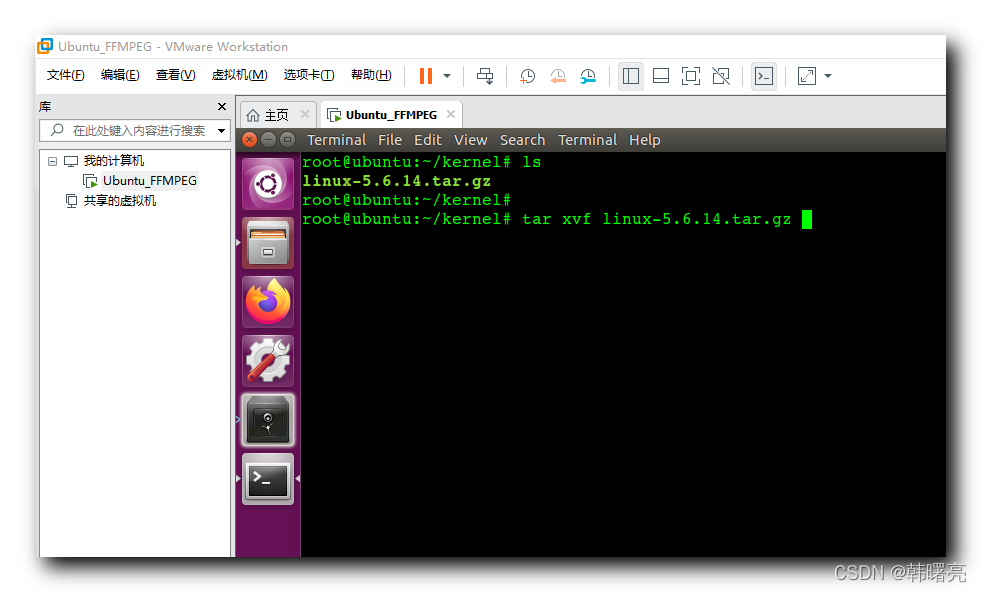This screenshot has height=592, width=981.
Task: Toggle Unity mode icon in toolbar
Action: tap(720, 76)
